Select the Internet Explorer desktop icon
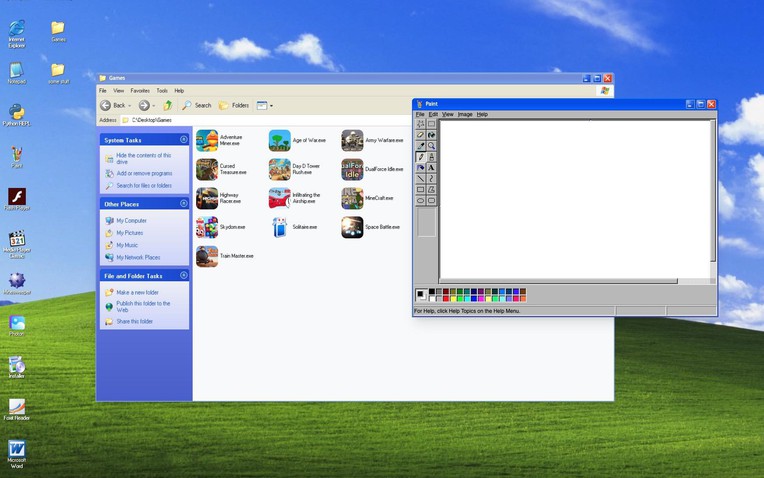Image resolution: width=764 pixels, height=478 pixels. [x=17, y=34]
